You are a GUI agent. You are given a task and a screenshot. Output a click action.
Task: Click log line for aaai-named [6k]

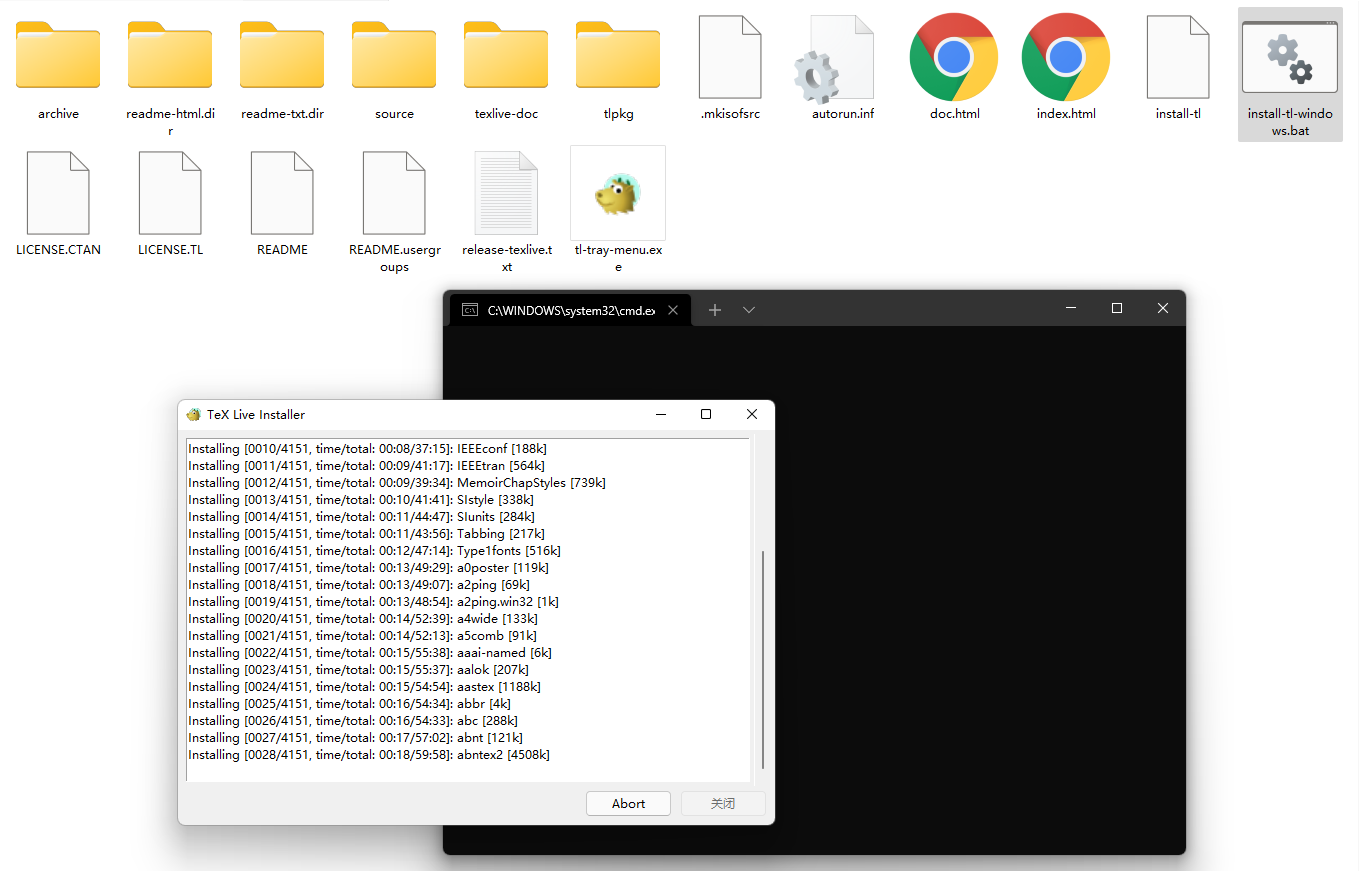(370, 652)
